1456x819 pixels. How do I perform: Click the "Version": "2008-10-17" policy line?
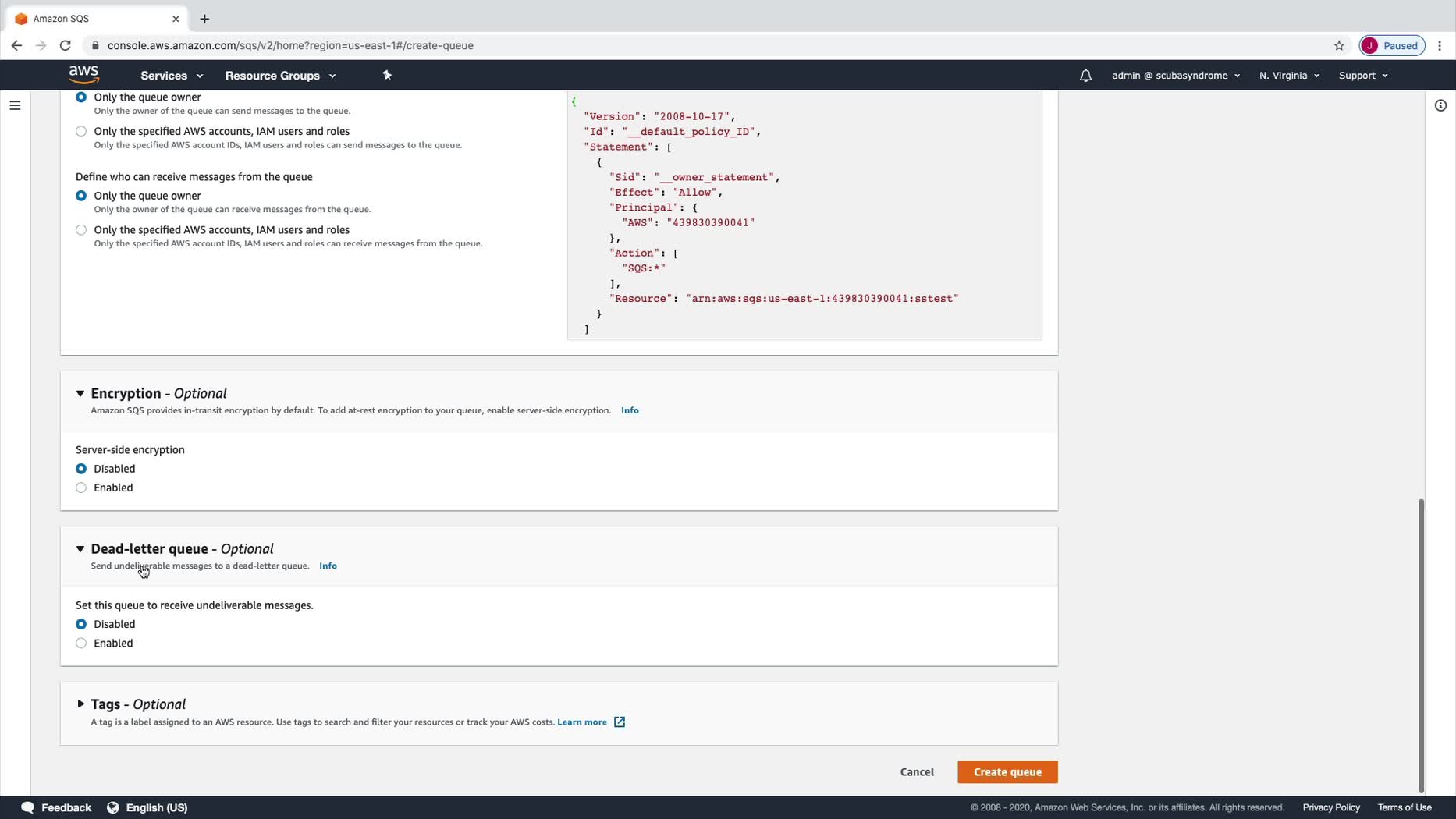click(x=659, y=116)
